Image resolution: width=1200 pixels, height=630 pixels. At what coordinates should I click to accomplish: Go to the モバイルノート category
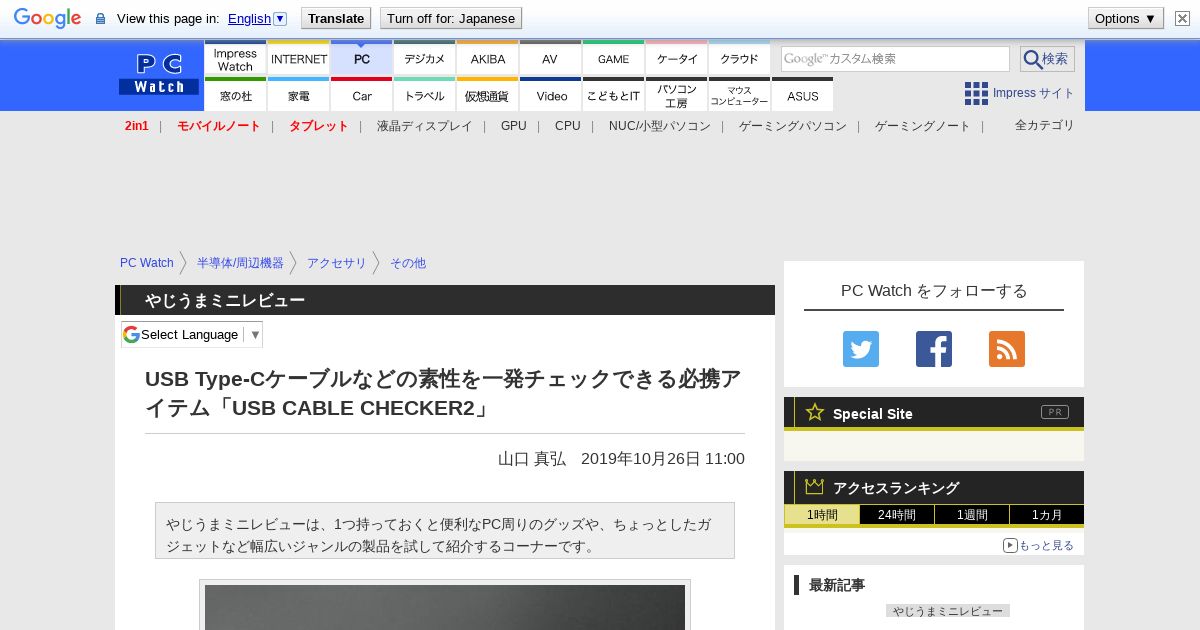click(x=219, y=126)
